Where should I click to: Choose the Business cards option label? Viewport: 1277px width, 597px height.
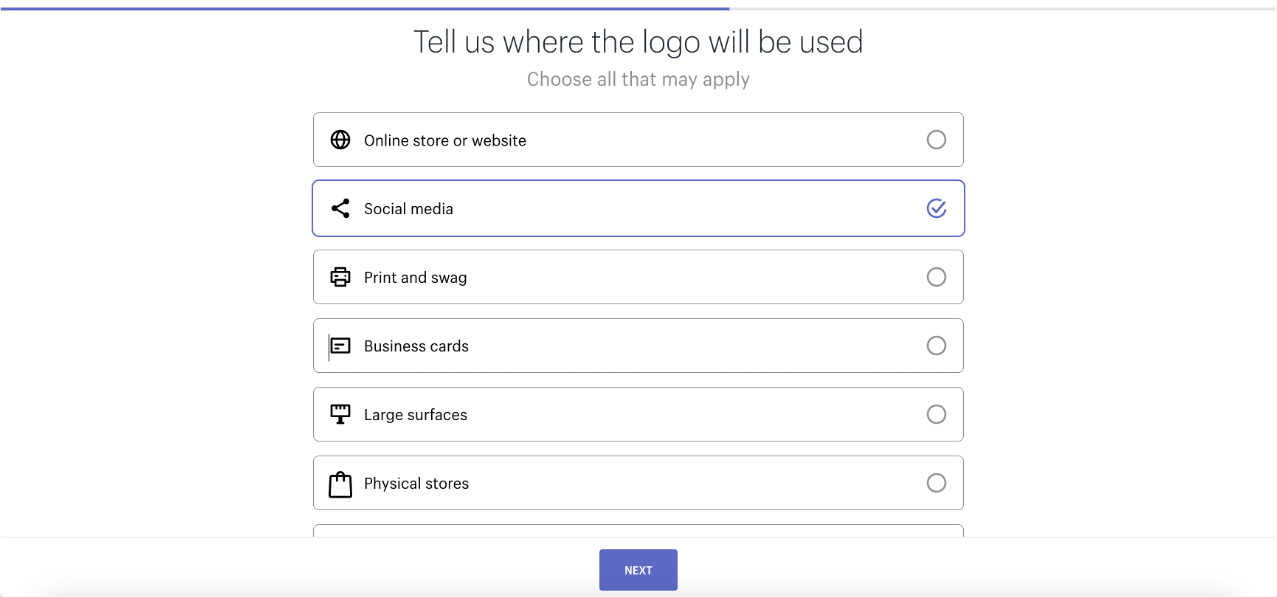tap(416, 346)
